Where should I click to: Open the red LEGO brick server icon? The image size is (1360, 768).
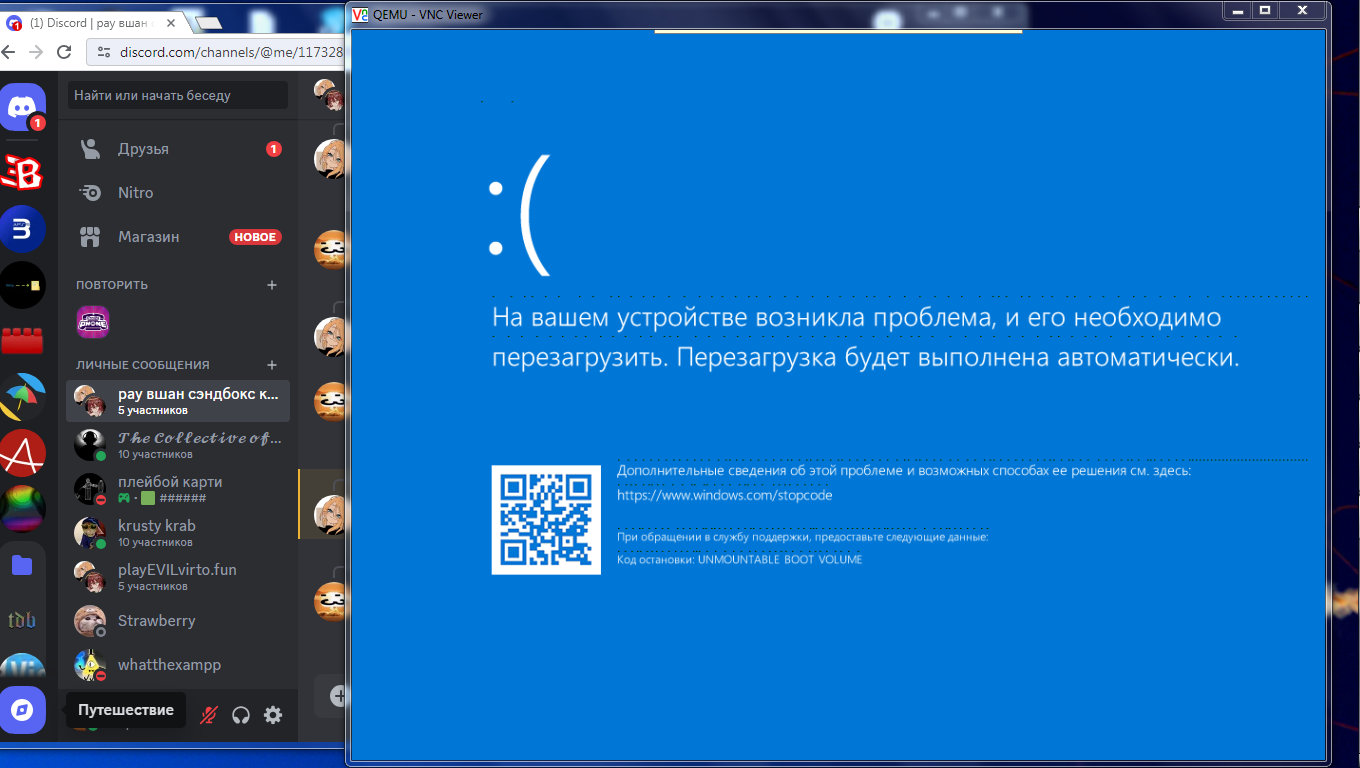tap(22, 340)
